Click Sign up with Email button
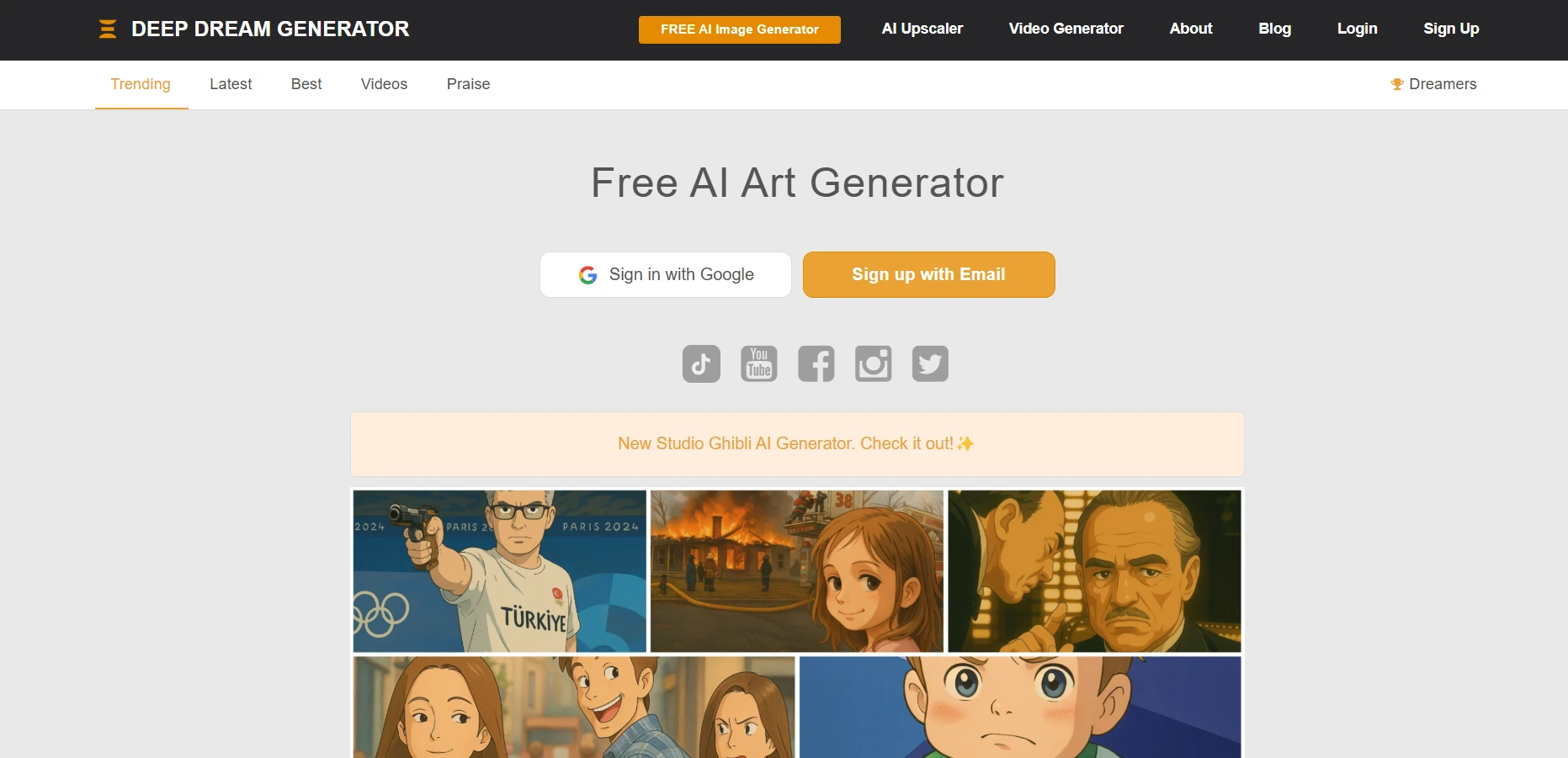This screenshot has width=1568, height=758. point(929,274)
